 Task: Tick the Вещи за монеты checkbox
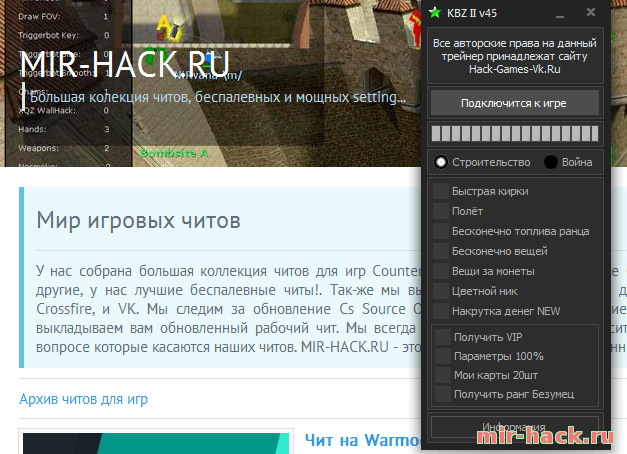tap(441, 271)
